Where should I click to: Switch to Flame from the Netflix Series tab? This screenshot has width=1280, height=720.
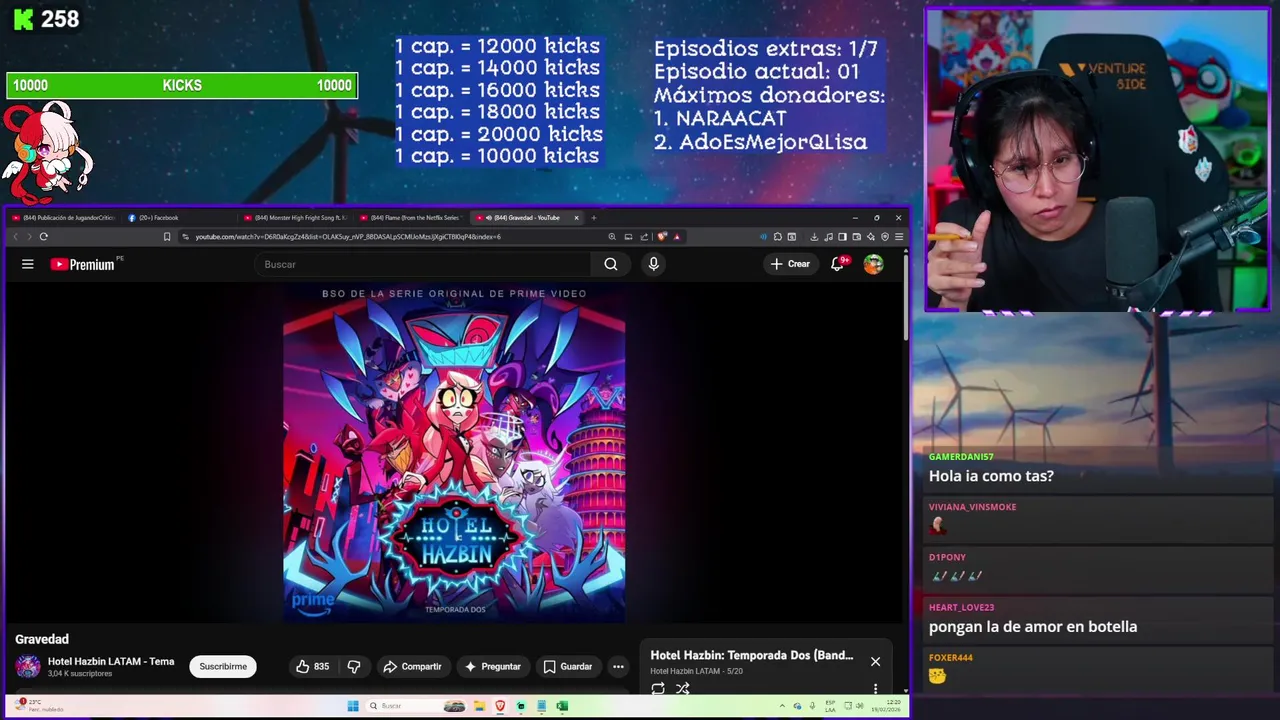pyautogui.click(x=413, y=217)
